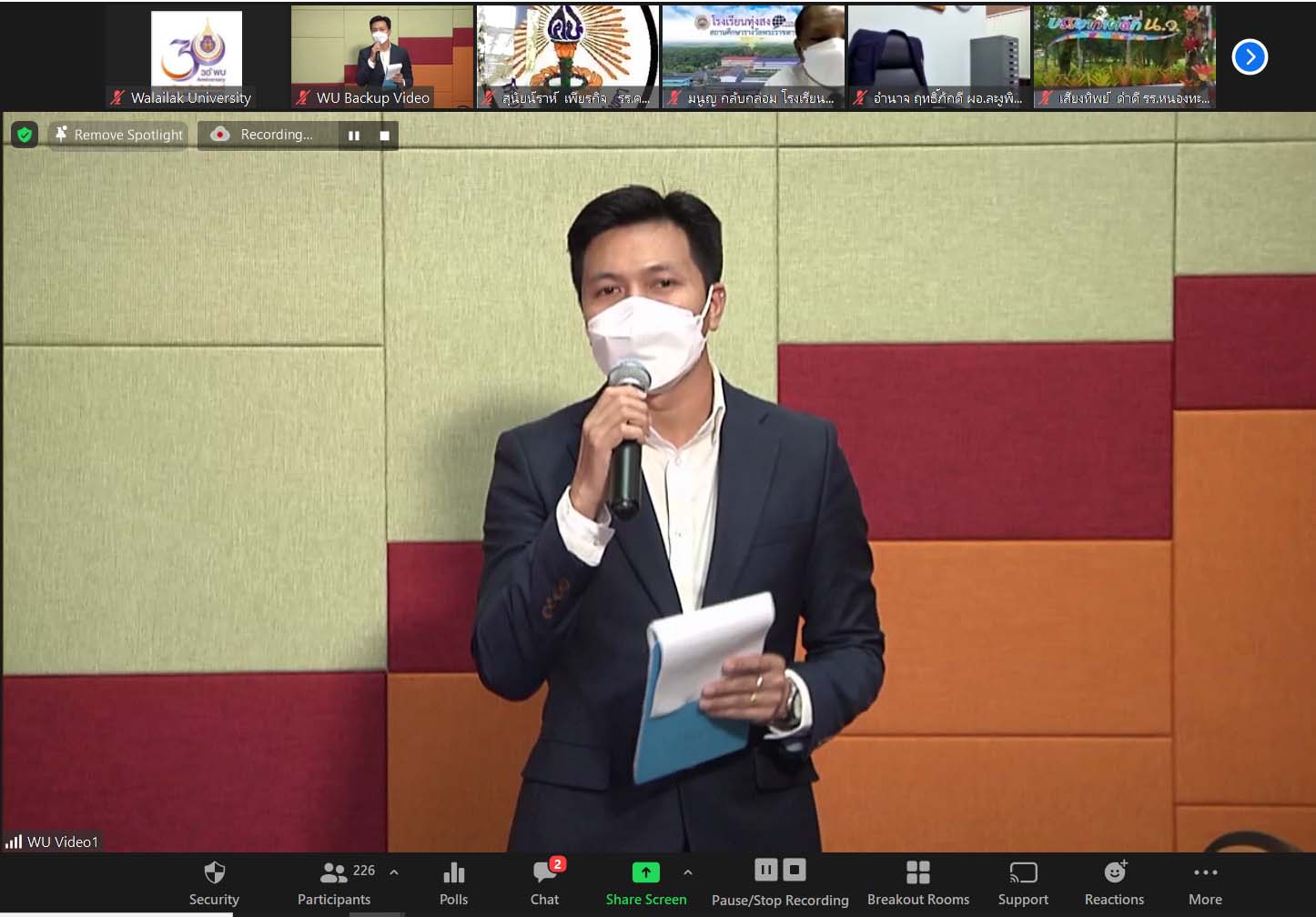This screenshot has width=1316, height=917.
Task: Stop recording in top recording indicator
Action: coord(384,136)
